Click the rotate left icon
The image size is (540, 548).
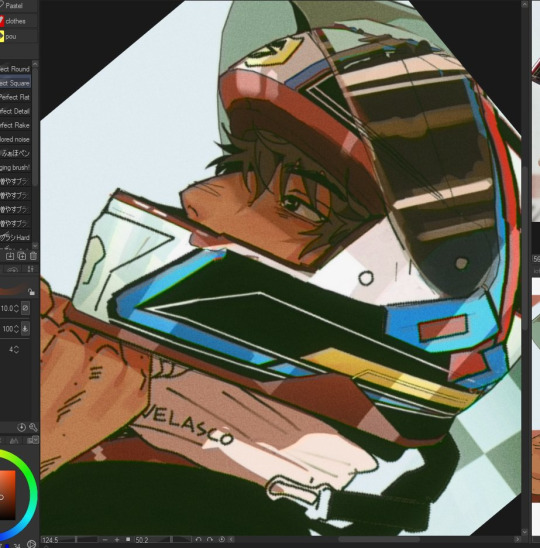[198, 540]
